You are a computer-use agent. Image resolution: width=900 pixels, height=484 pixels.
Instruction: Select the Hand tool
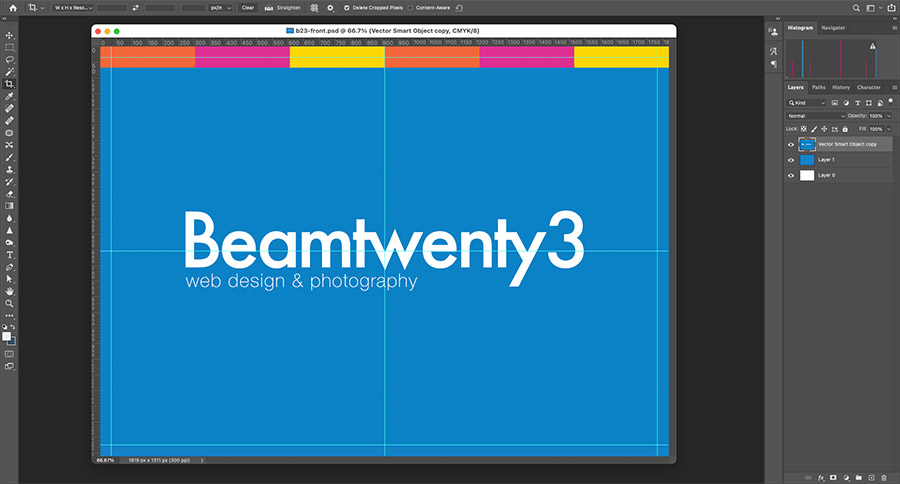click(9, 291)
